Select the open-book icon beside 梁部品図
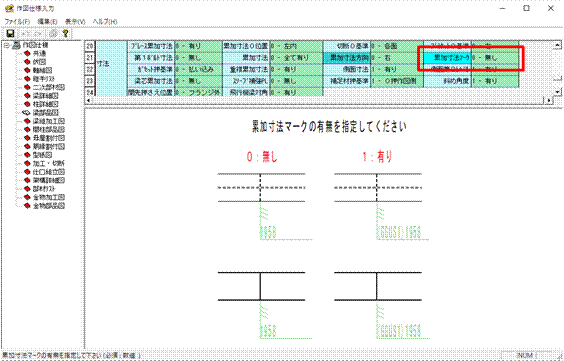This screenshot has height=361, width=564. click(x=27, y=113)
